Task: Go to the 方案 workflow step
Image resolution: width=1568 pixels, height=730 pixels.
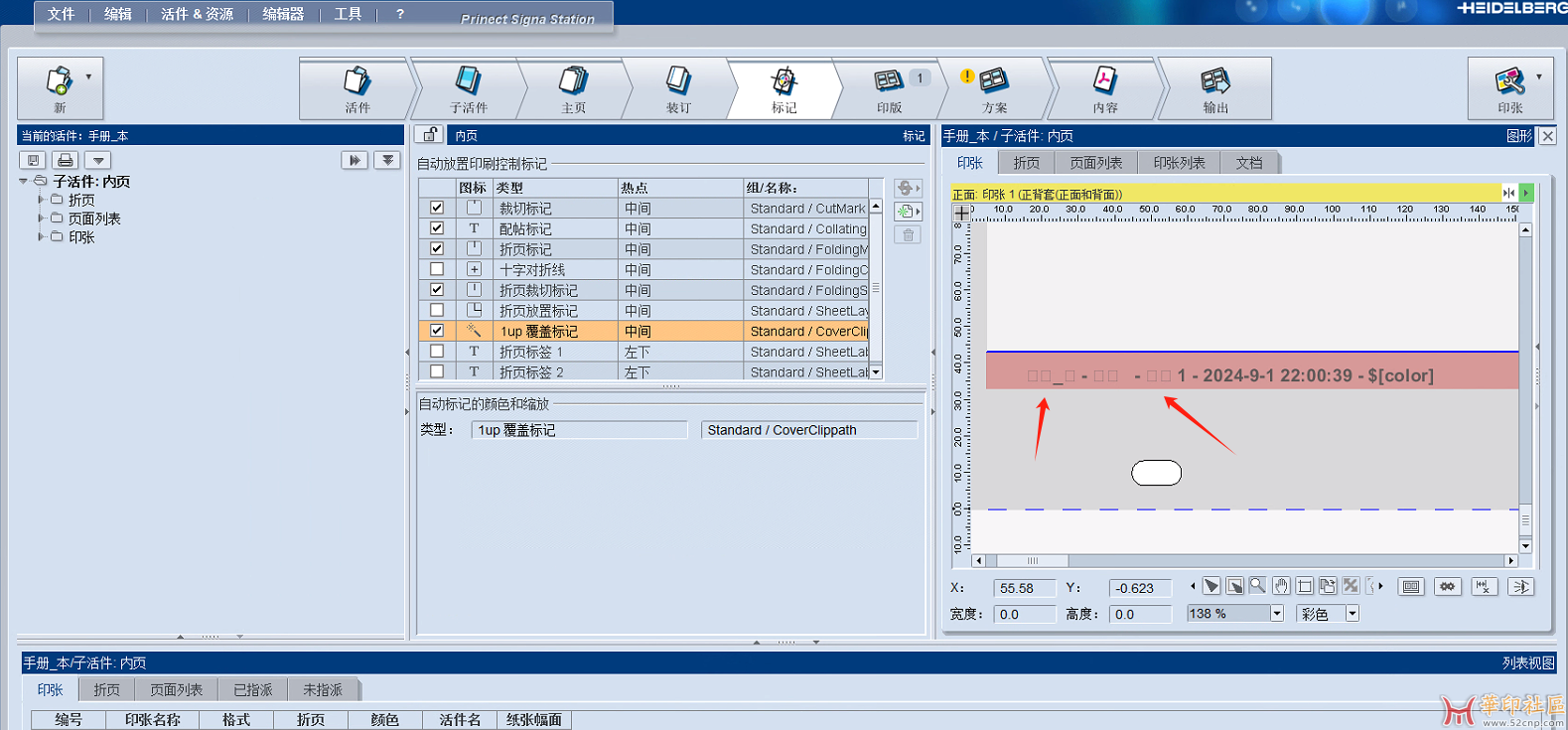Action: [995, 88]
